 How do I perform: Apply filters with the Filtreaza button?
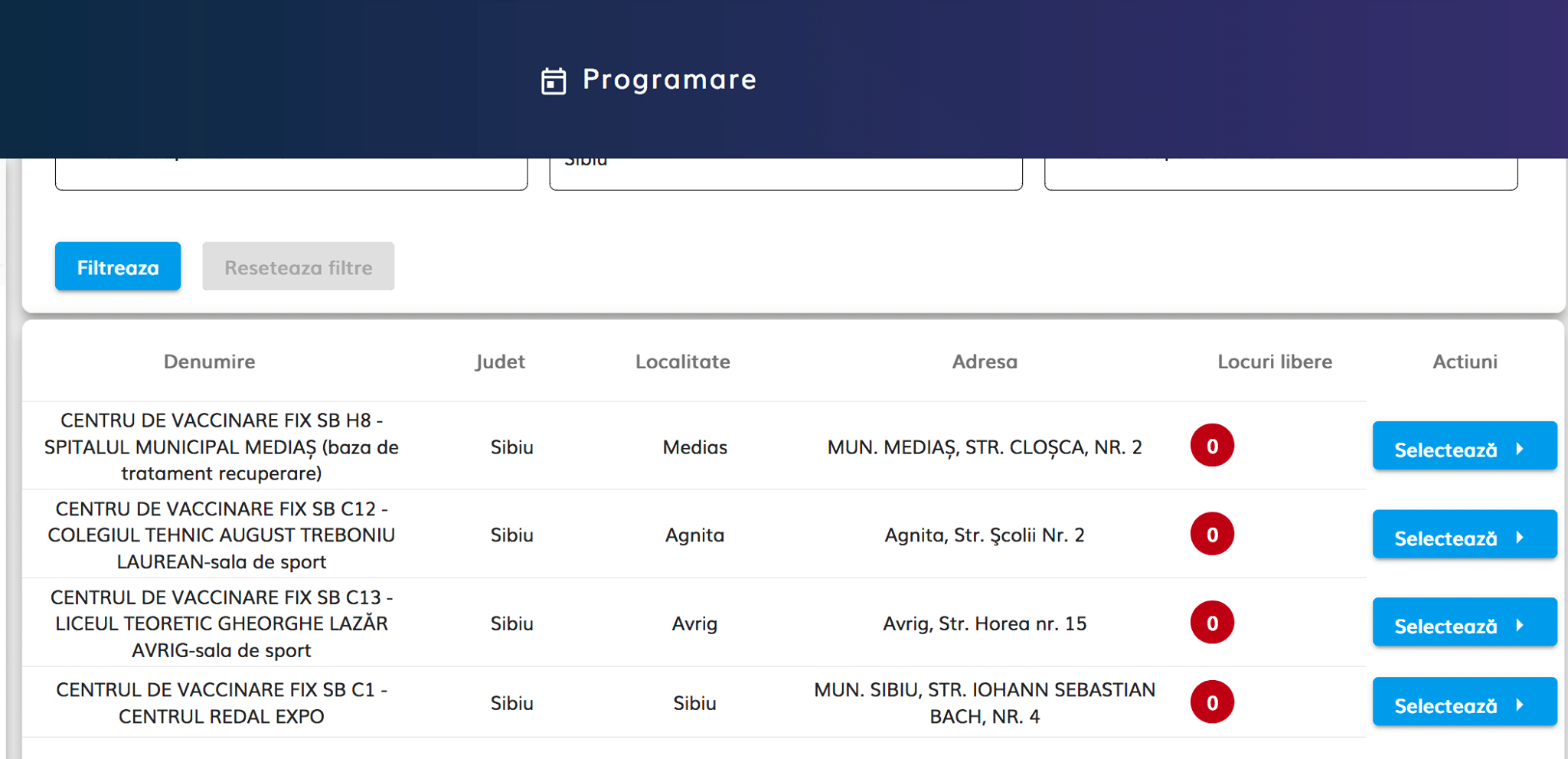(x=118, y=267)
